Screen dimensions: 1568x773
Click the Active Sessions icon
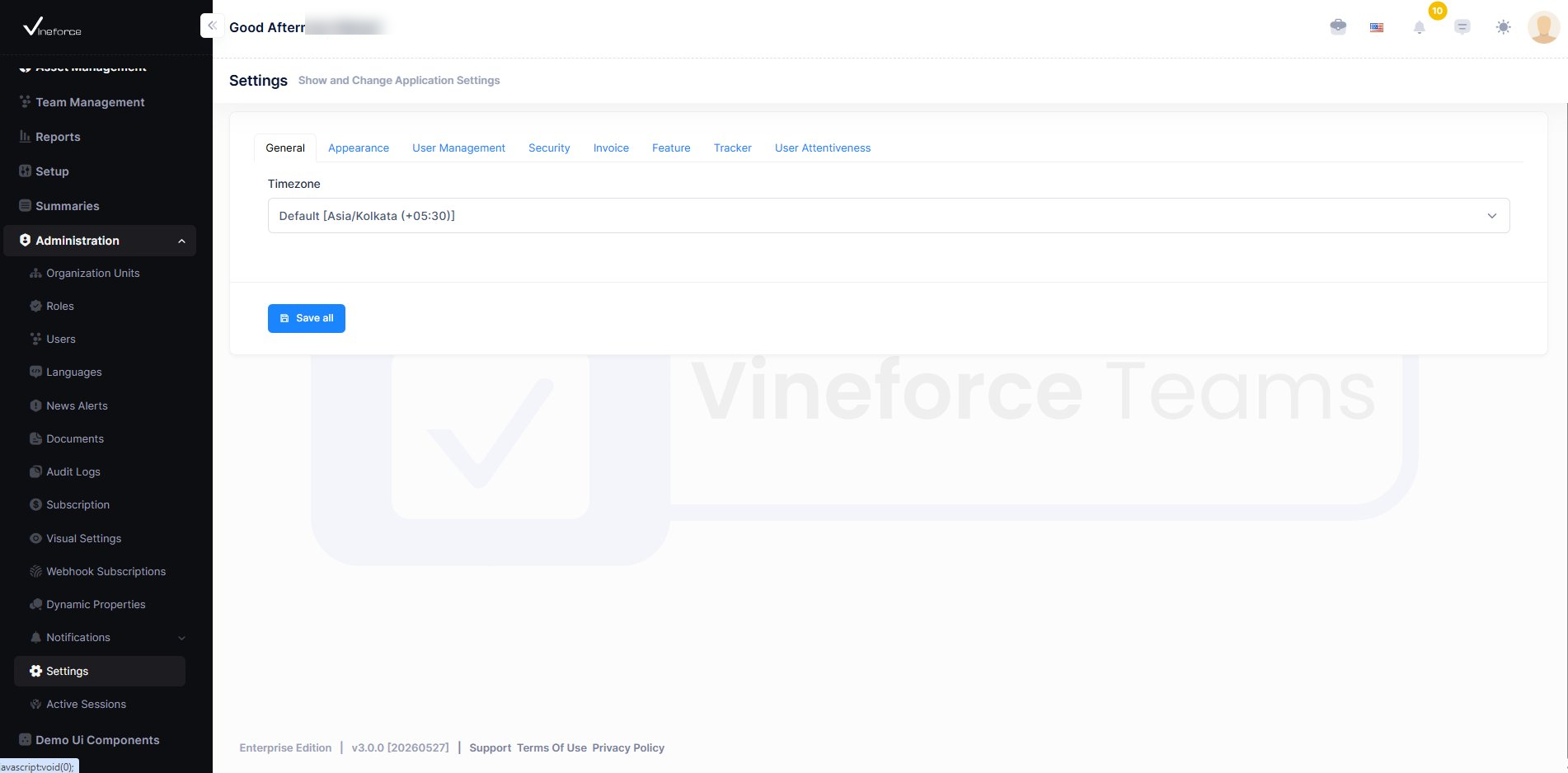pos(35,705)
